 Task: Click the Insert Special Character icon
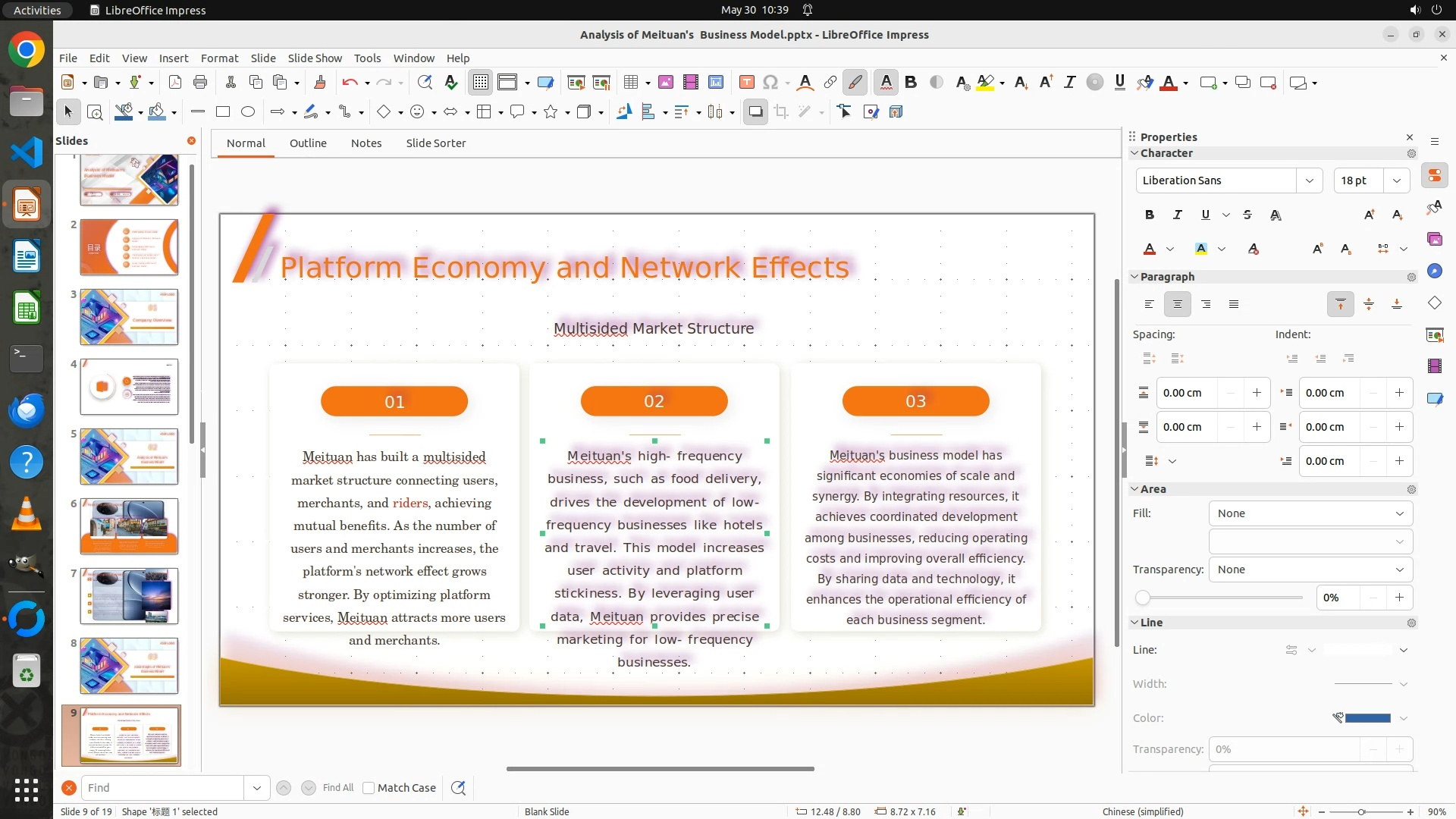(770, 83)
